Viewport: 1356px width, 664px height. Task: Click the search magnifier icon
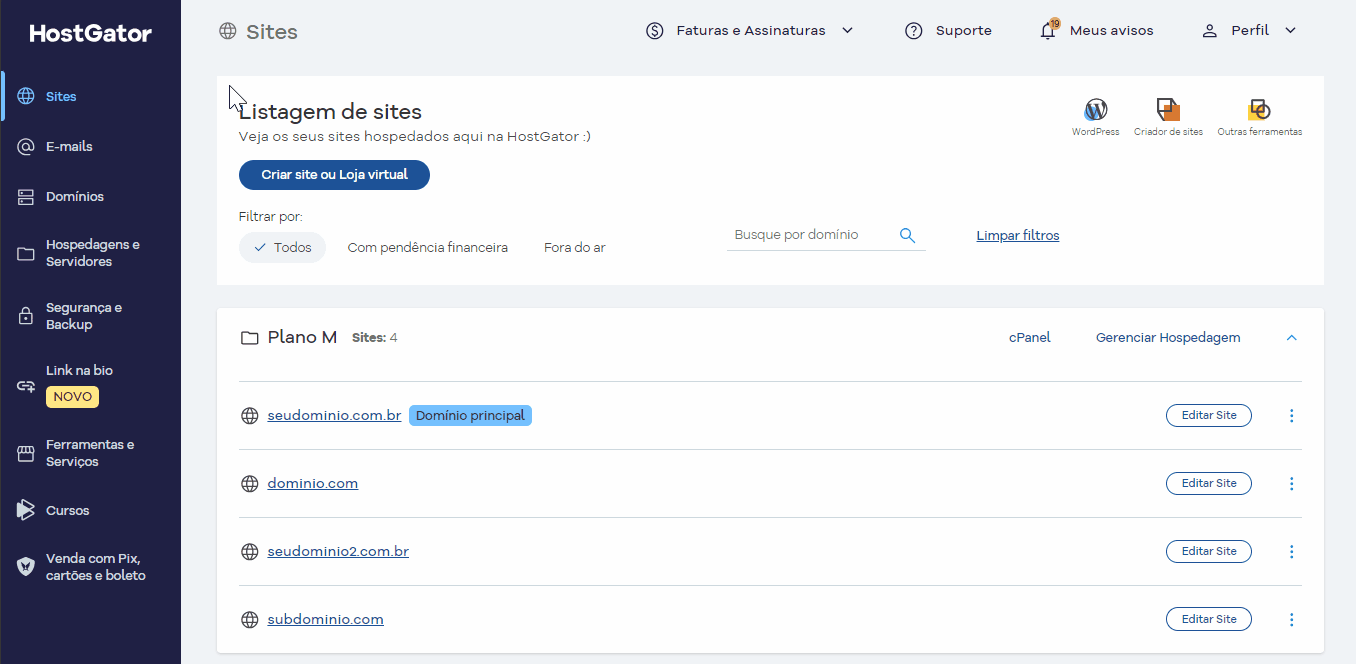click(907, 235)
